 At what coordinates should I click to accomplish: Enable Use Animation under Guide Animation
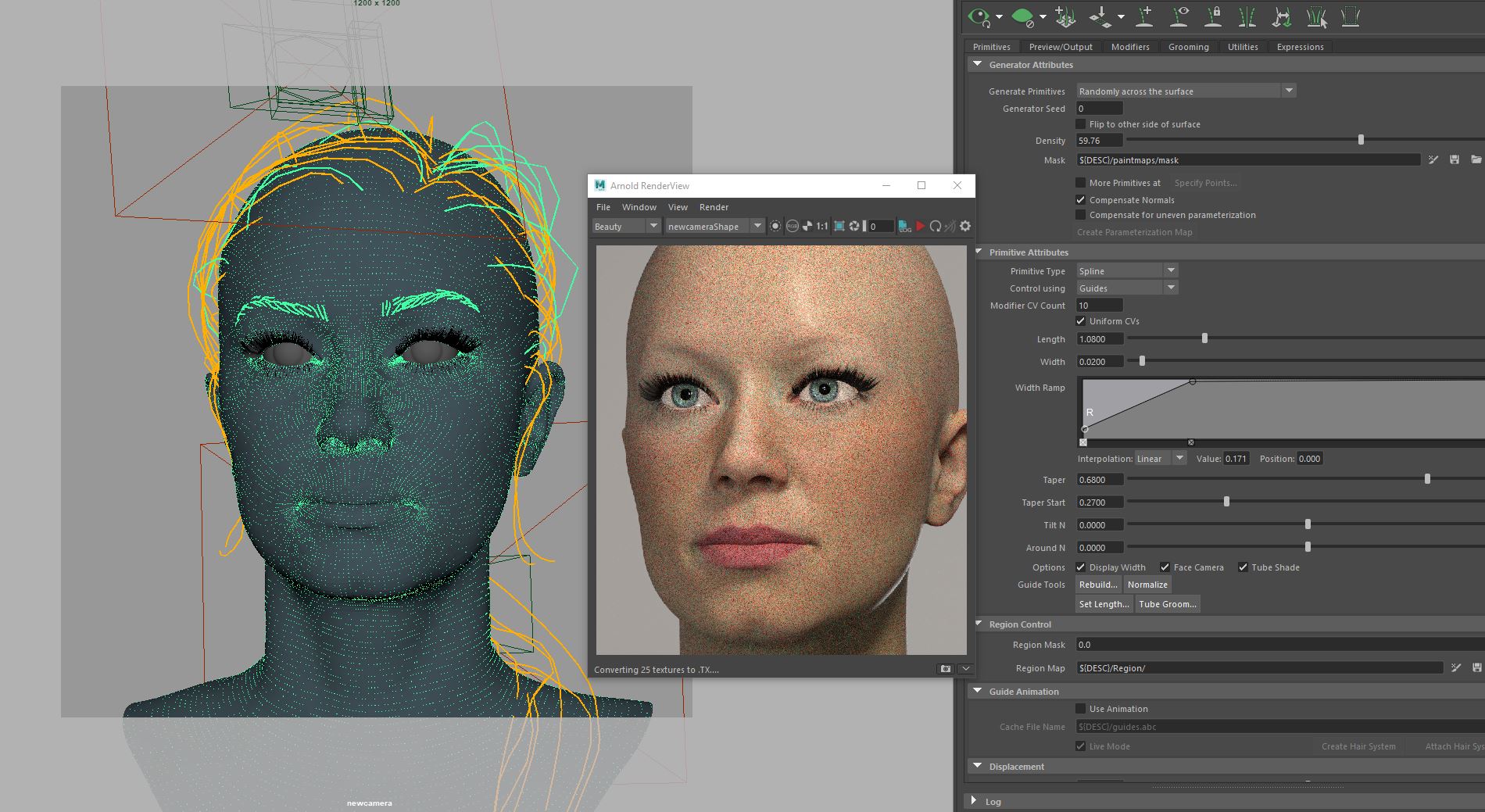1082,708
